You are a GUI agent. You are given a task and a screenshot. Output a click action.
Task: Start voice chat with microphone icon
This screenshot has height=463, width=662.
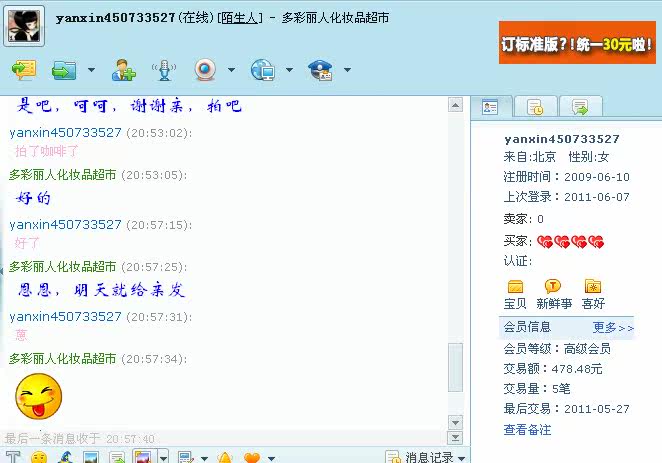[164, 70]
